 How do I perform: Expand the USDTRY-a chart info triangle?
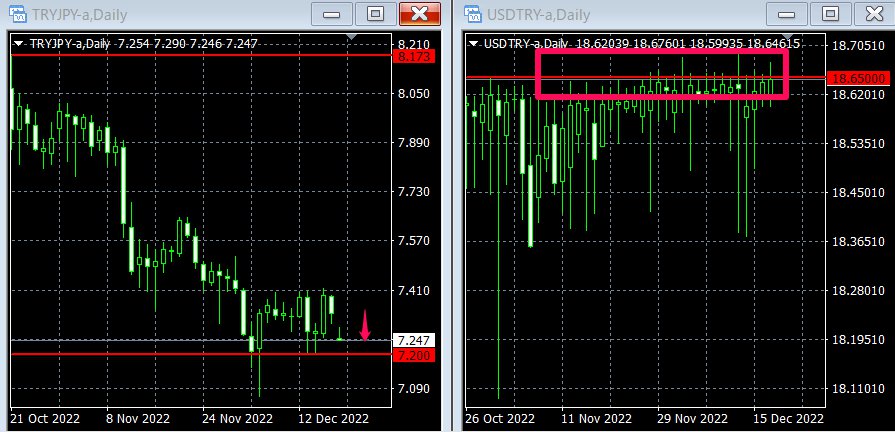(475, 43)
